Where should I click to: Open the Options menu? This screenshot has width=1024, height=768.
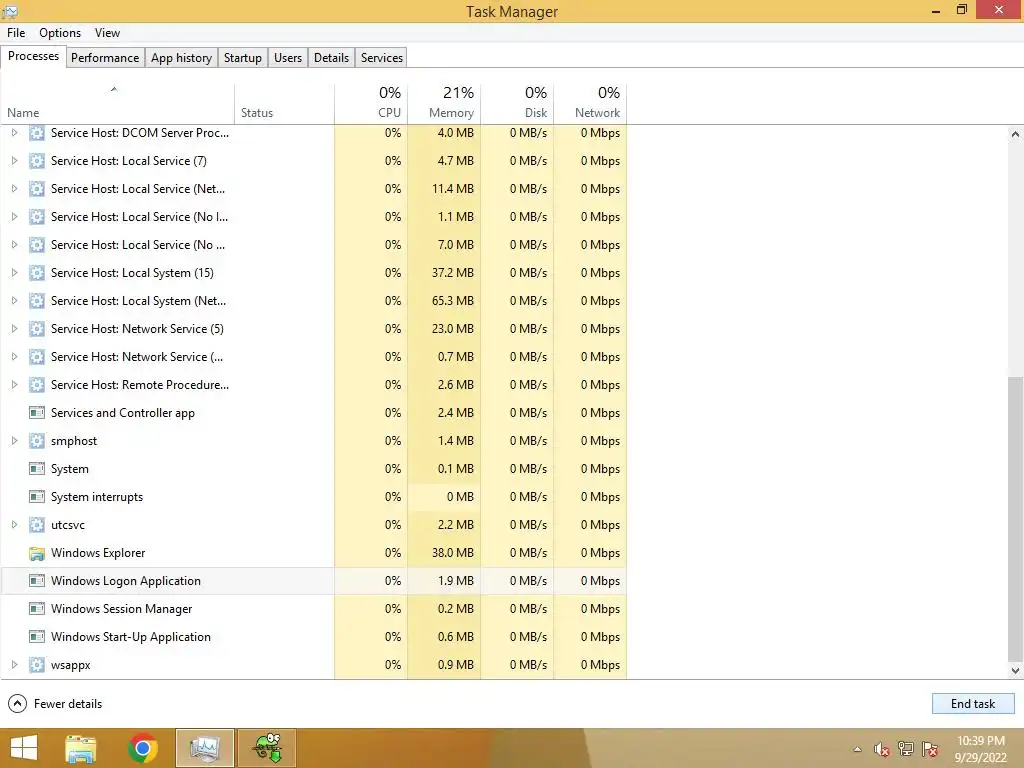click(60, 33)
